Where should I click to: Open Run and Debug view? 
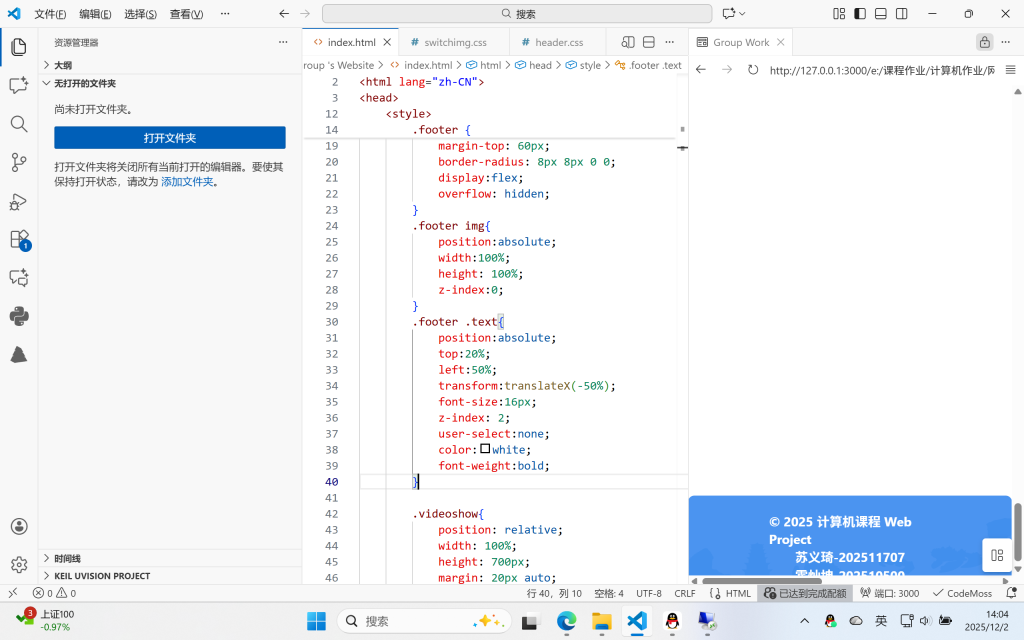[x=18, y=201]
